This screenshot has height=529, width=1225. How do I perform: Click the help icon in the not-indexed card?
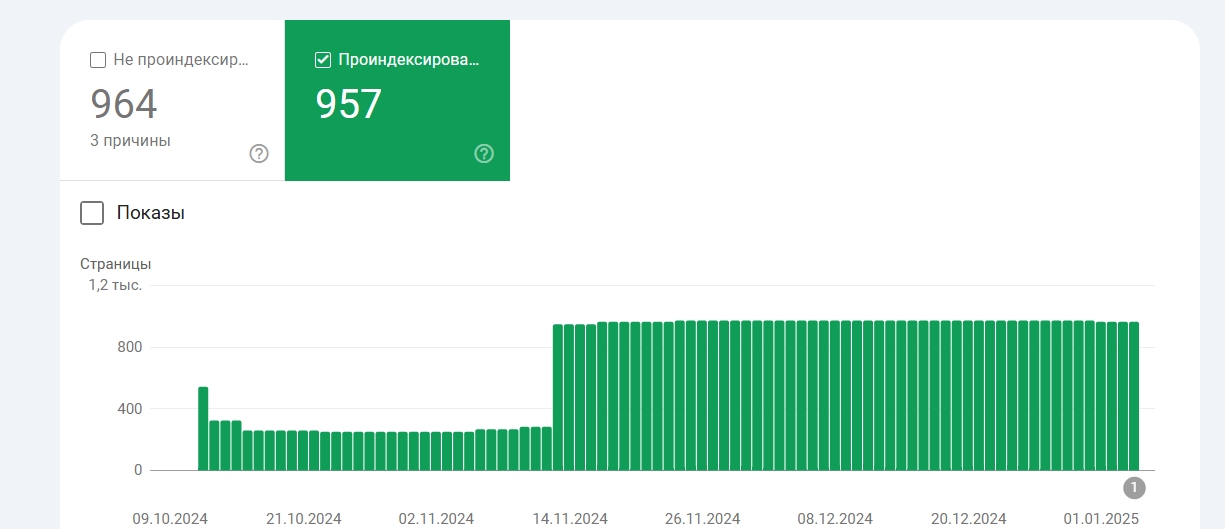click(x=259, y=153)
